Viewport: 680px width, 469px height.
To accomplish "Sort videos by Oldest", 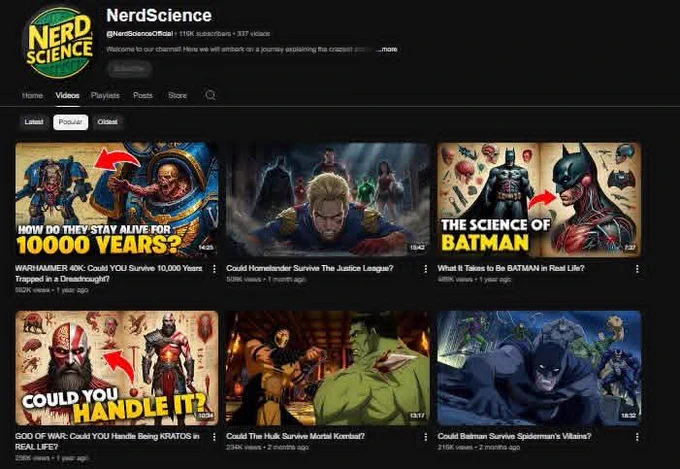I will click(108, 122).
